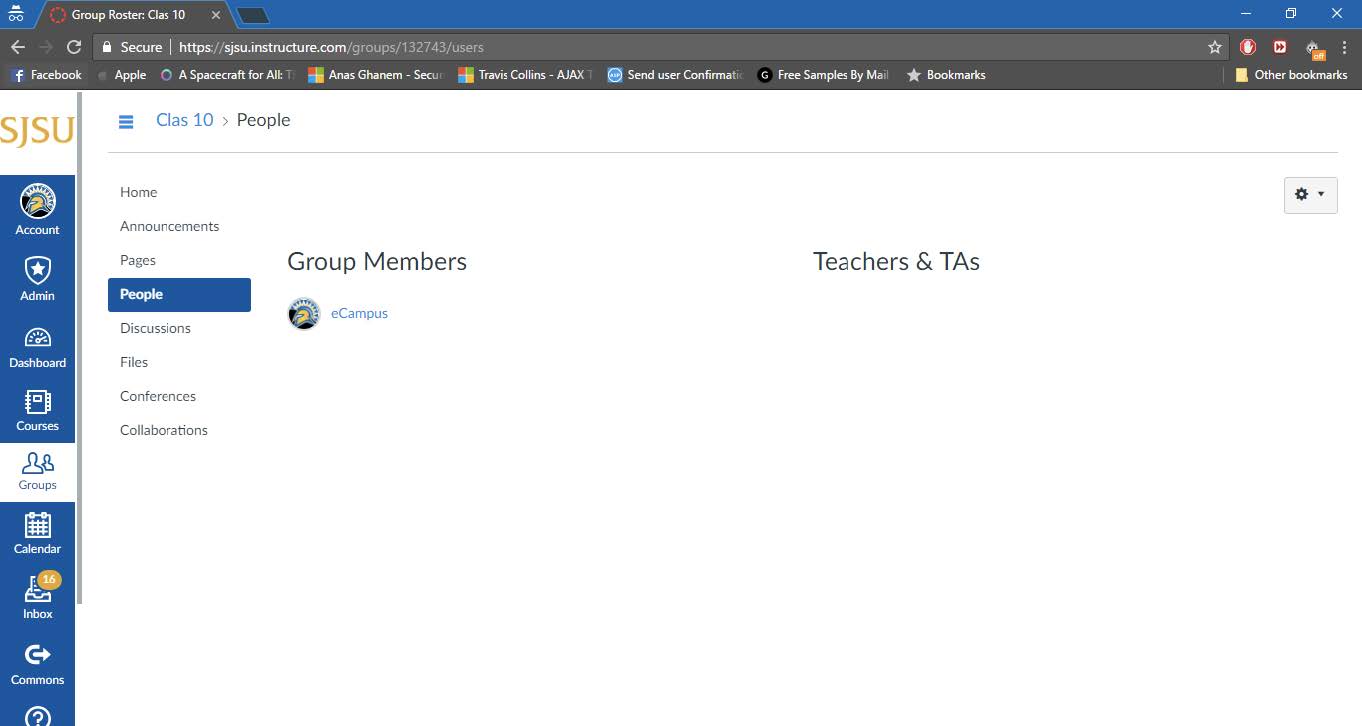The height and width of the screenshot is (726, 1362).
Task: Open the Inbox showing 16 notifications
Action: click(37, 597)
